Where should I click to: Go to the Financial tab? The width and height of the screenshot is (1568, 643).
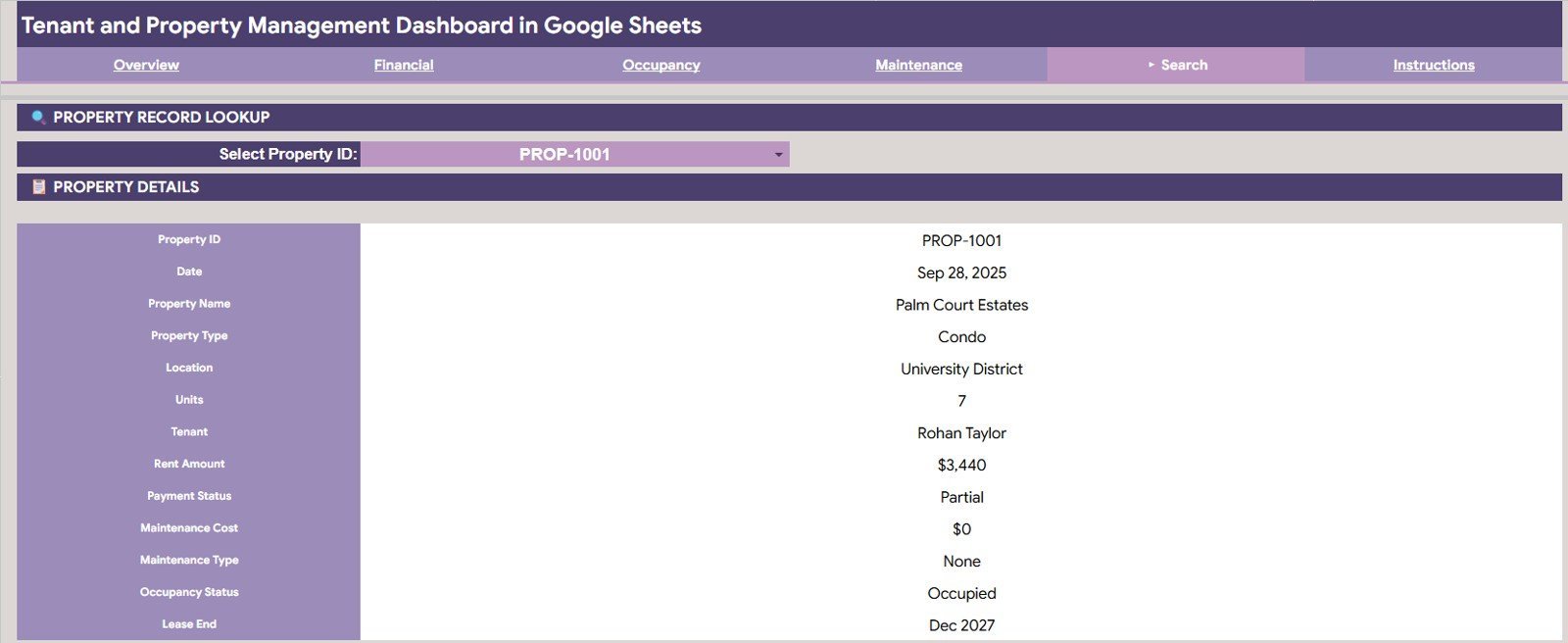click(x=404, y=65)
